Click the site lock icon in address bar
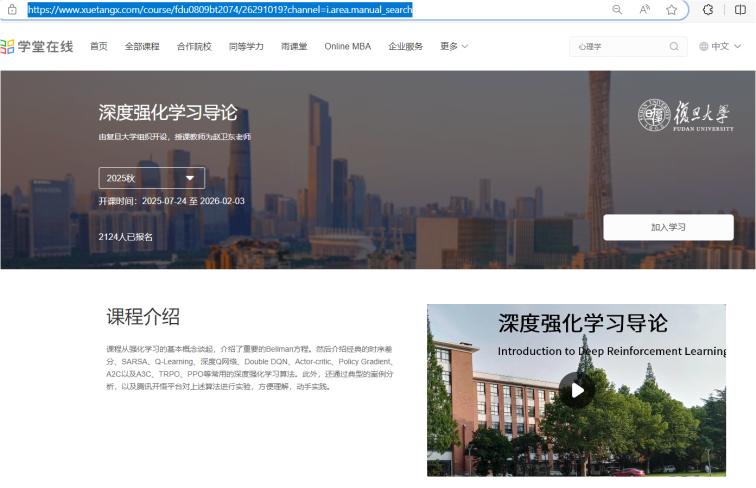756x488 pixels. click(x=12, y=10)
